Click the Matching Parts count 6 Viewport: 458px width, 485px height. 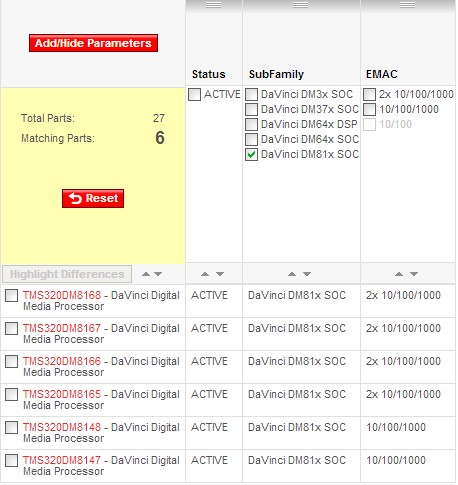[x=160, y=138]
